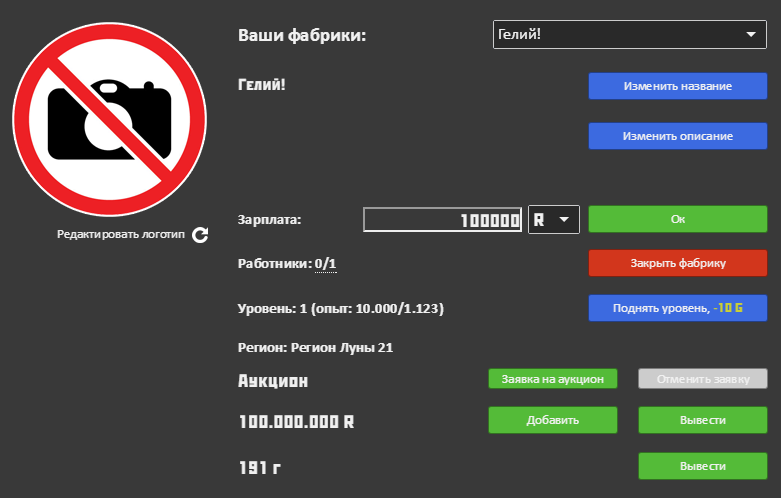This screenshot has height=498, width=781.
Task: Focus the Зарплата salary input field
Action: coord(443,220)
